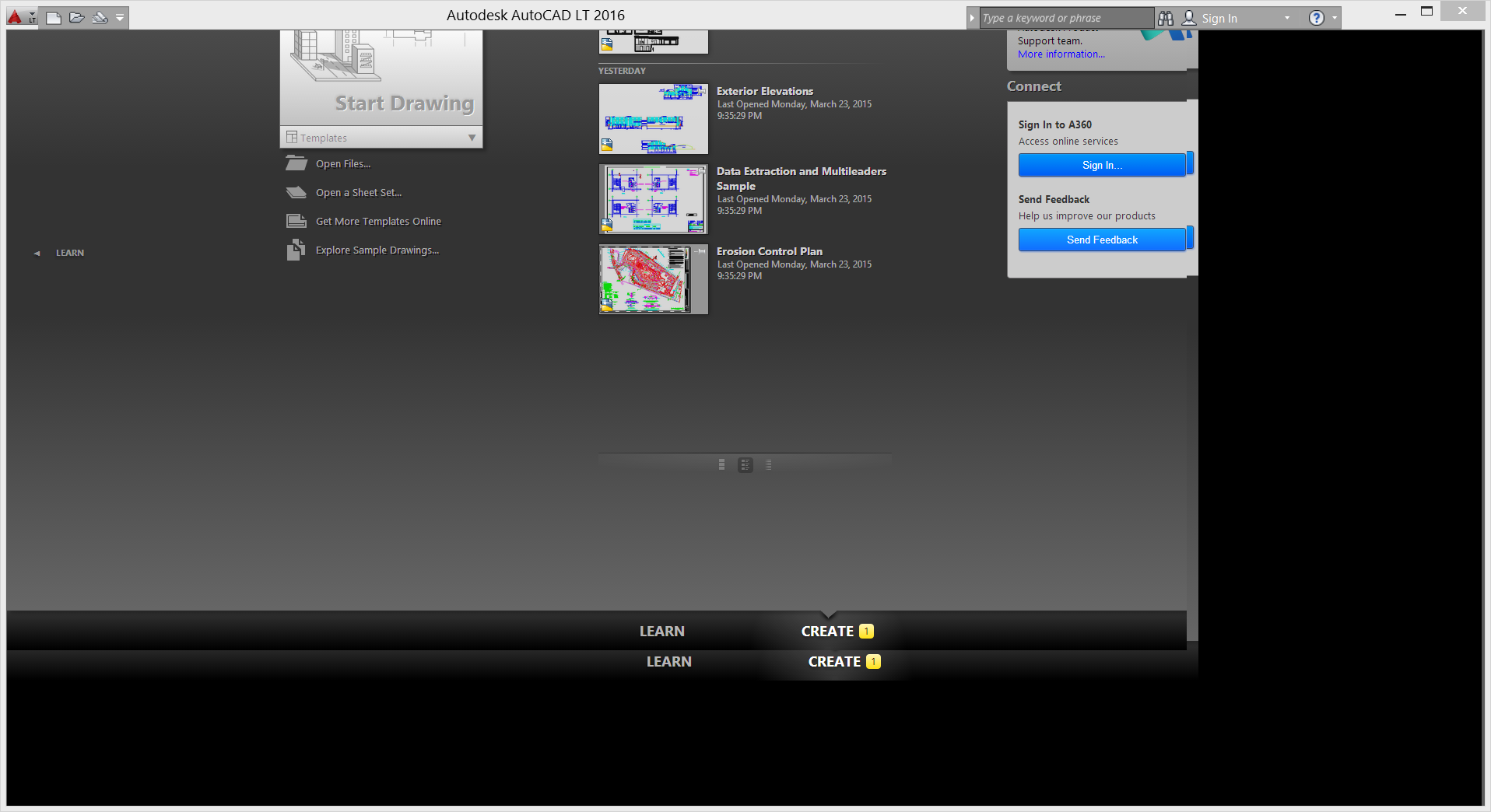Open the Sheet Set Manager toolbar icon

pyautogui.click(x=100, y=18)
